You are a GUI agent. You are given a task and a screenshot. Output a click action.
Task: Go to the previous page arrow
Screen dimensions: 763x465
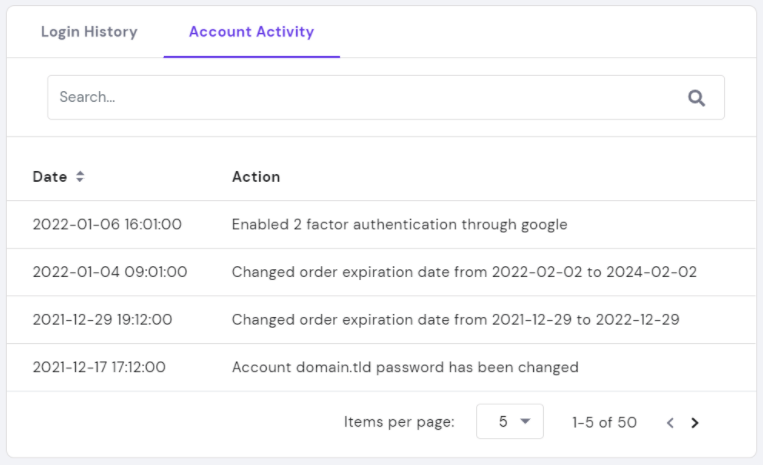pos(670,423)
